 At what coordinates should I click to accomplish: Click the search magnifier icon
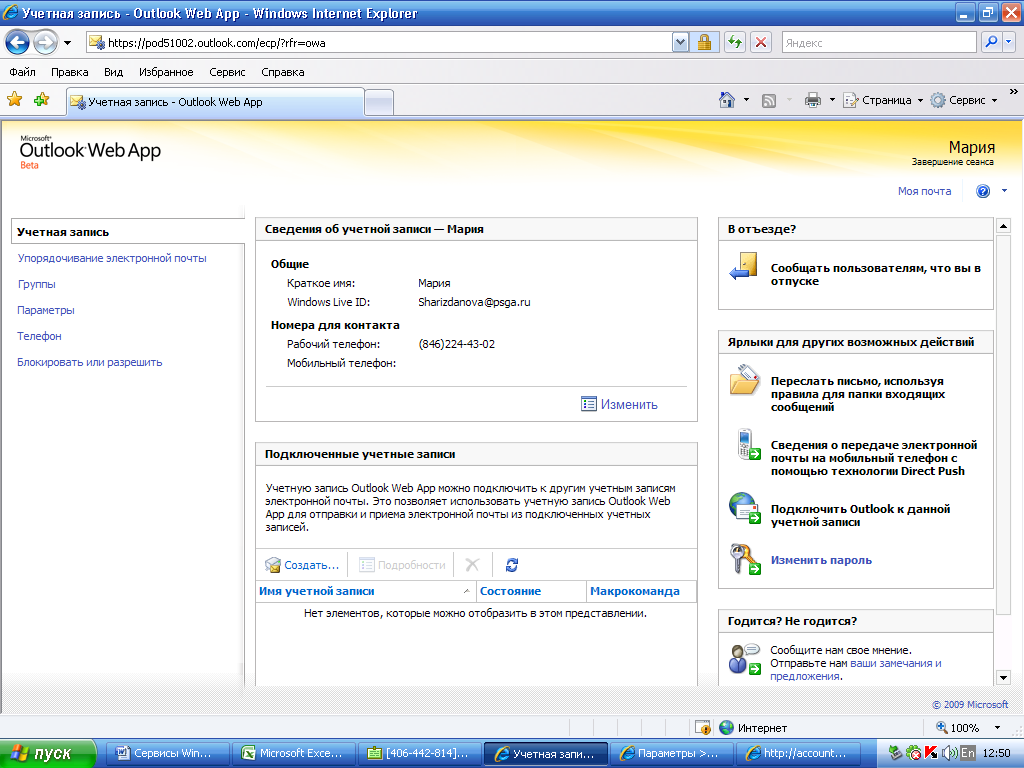pyautogui.click(x=991, y=43)
